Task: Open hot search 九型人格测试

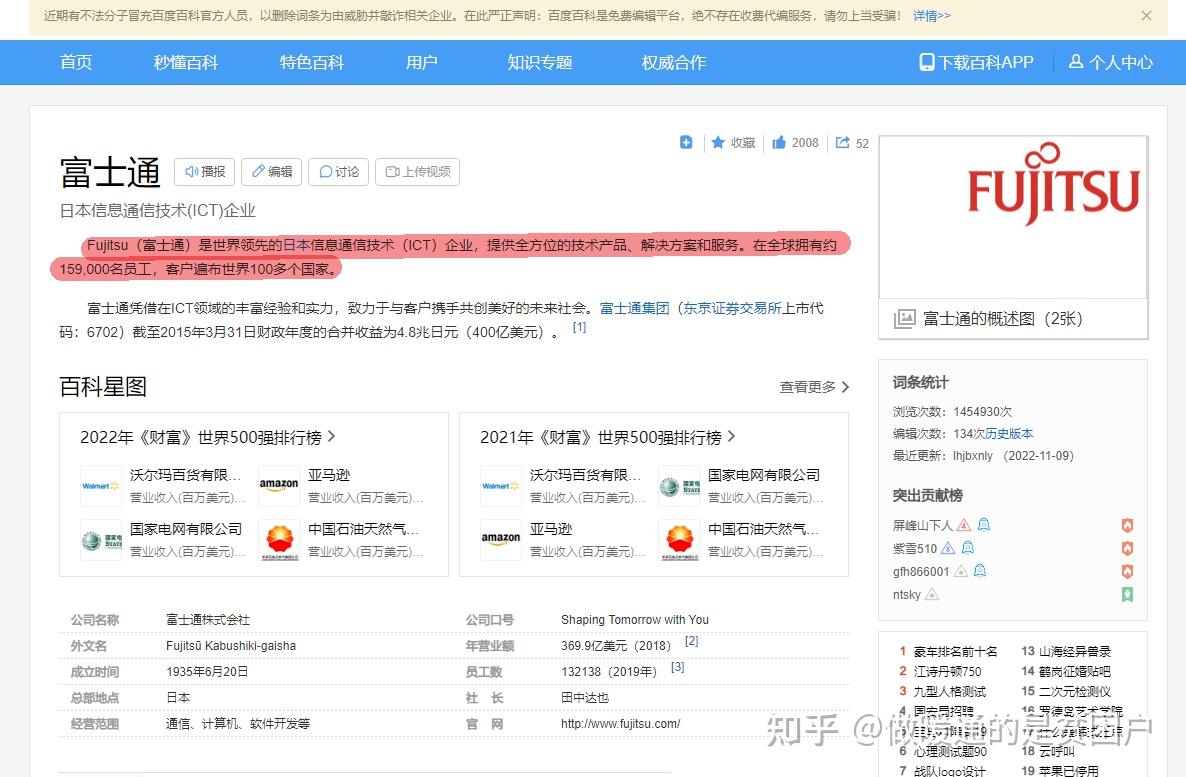Action: [x=950, y=692]
